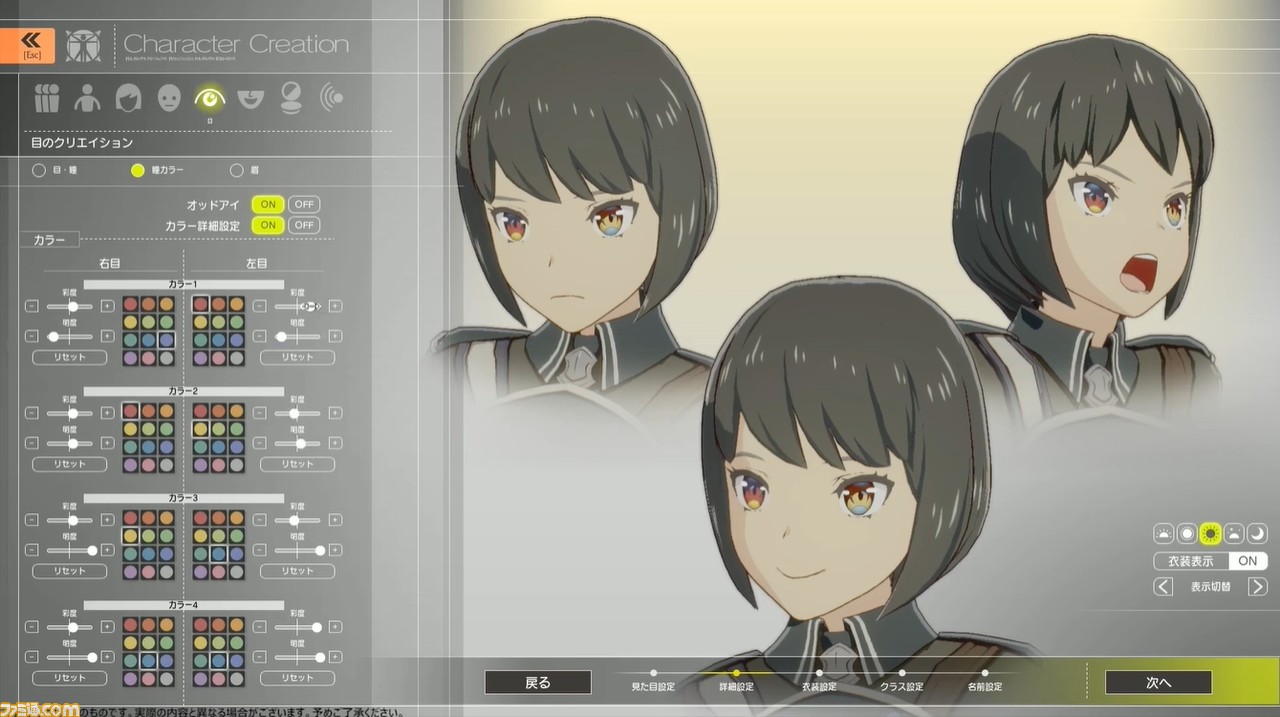
Task: Select the body silhouette category icon
Action: [x=87, y=98]
